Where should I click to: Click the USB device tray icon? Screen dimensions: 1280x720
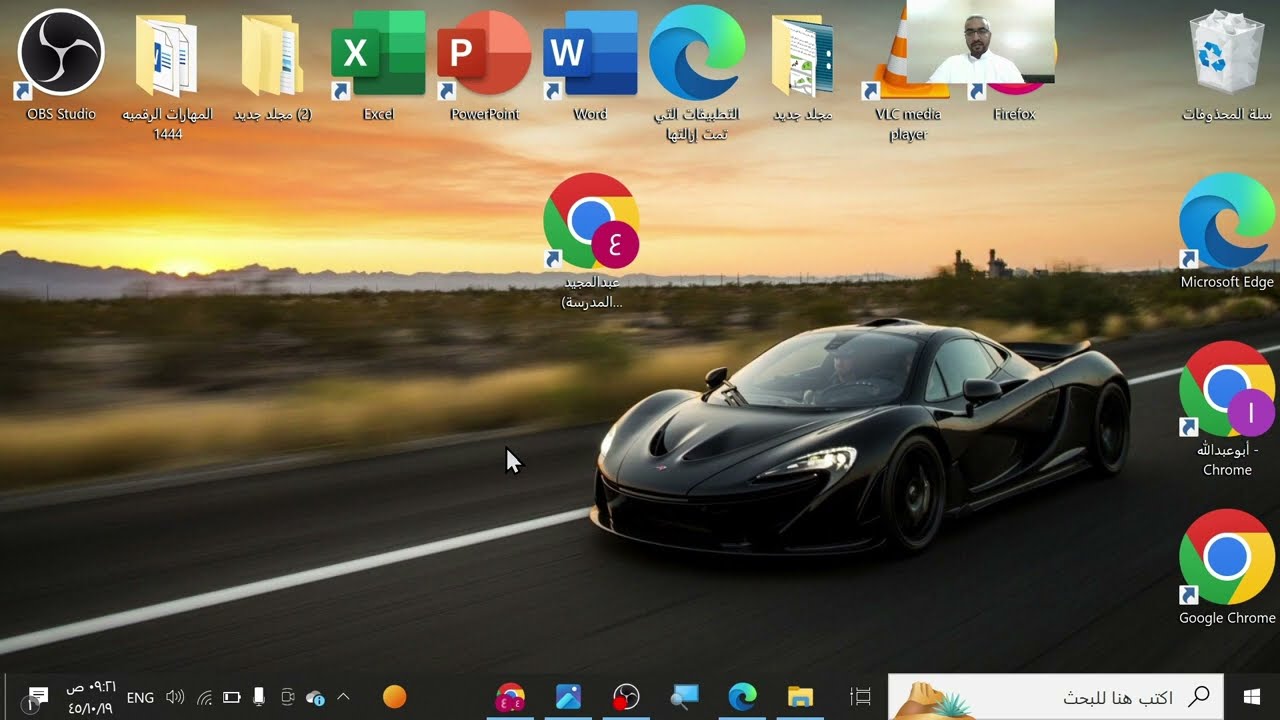click(259, 697)
